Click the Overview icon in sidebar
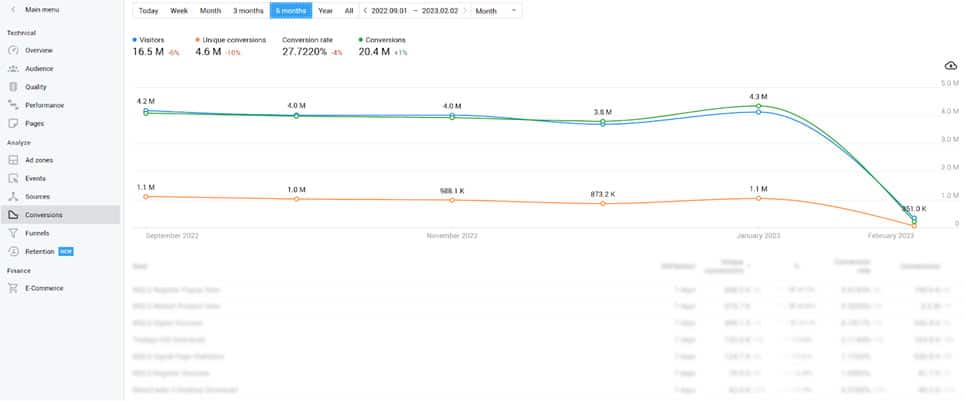The image size is (966, 402). [x=13, y=50]
